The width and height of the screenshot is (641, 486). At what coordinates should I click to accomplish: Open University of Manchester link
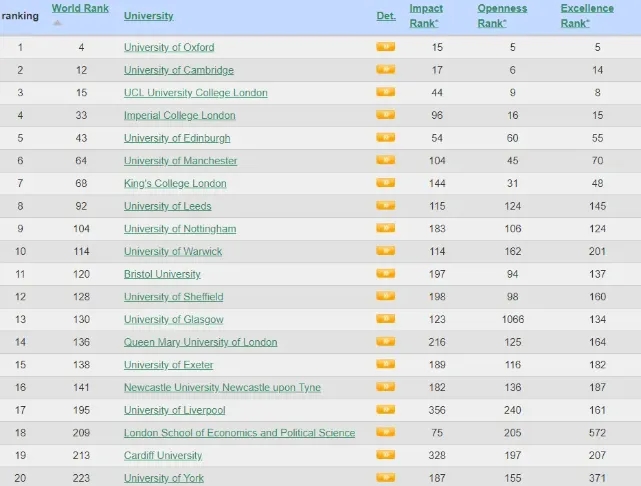(x=180, y=161)
